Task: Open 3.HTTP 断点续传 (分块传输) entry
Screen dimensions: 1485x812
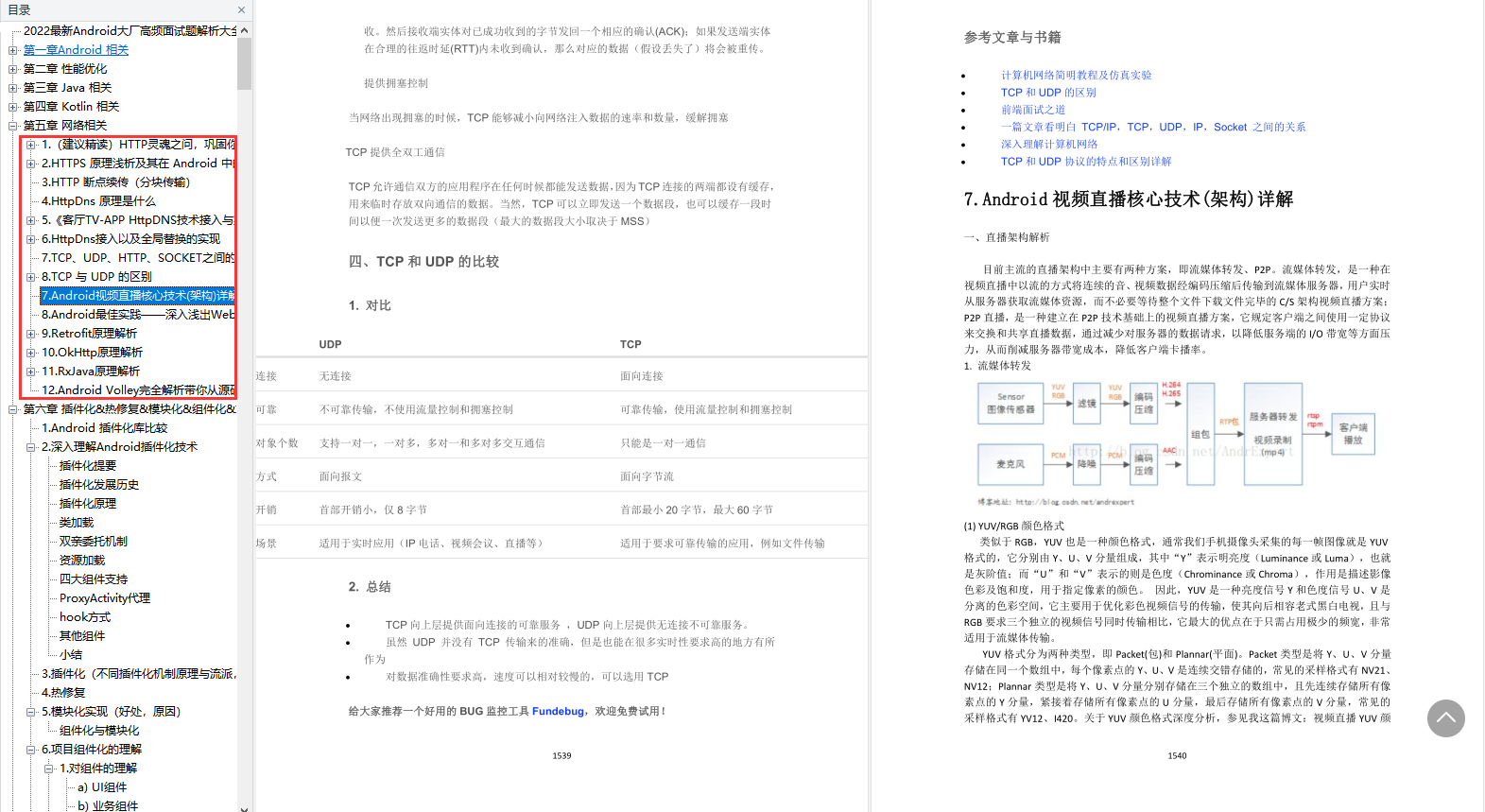Action: pyautogui.click(x=115, y=182)
